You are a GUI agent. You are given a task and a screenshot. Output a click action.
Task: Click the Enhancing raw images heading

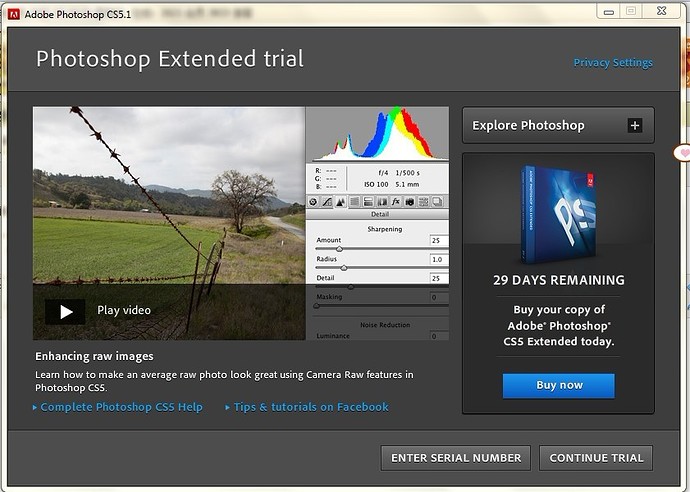pos(94,356)
